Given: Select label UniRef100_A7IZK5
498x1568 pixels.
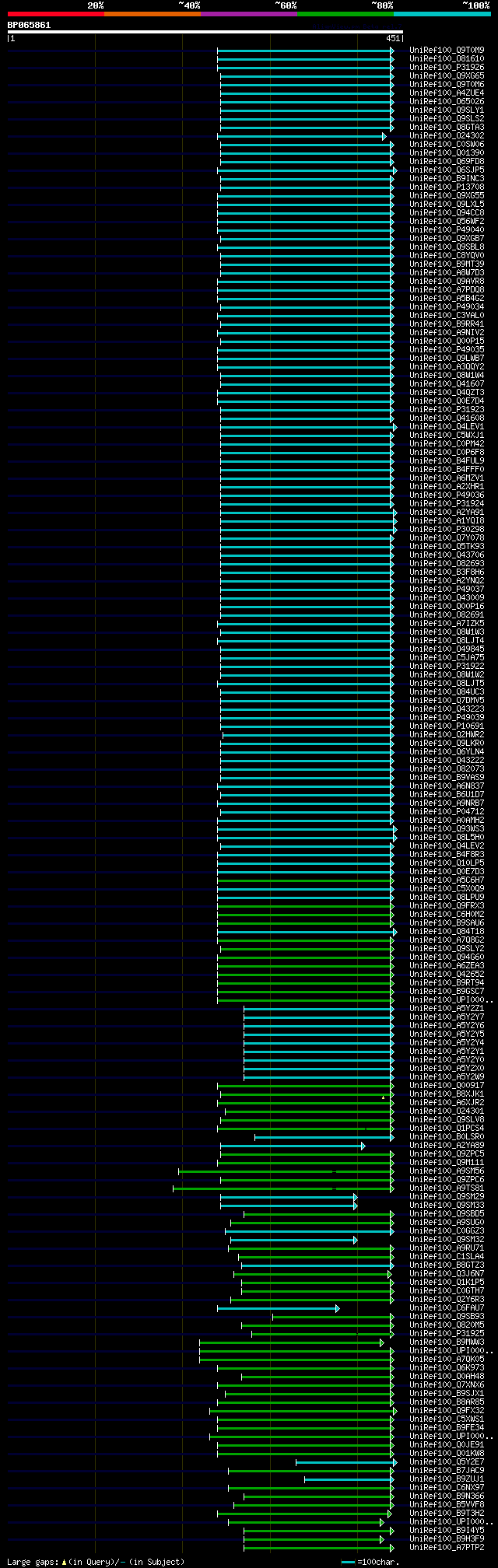Looking at the screenshot, I should click(x=447, y=624).
